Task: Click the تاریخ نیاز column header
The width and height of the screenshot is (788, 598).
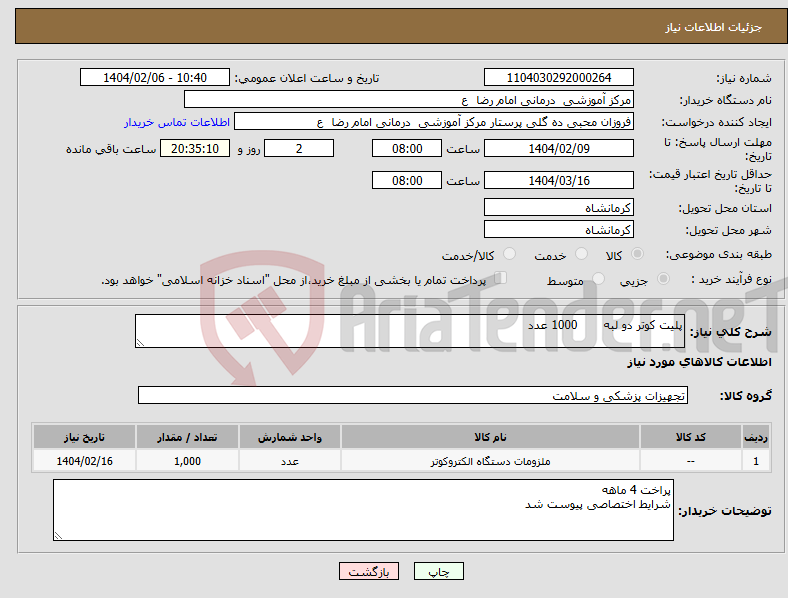Action: pos(84,437)
